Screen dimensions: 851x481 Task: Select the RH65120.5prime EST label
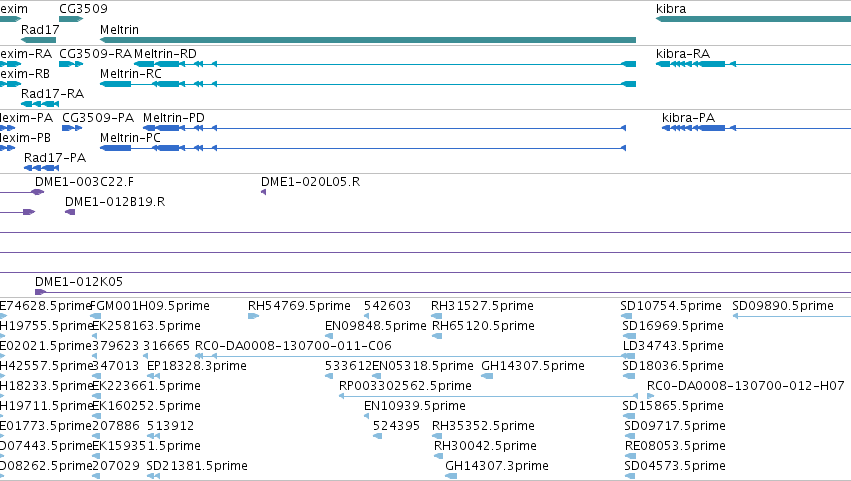click(x=483, y=326)
